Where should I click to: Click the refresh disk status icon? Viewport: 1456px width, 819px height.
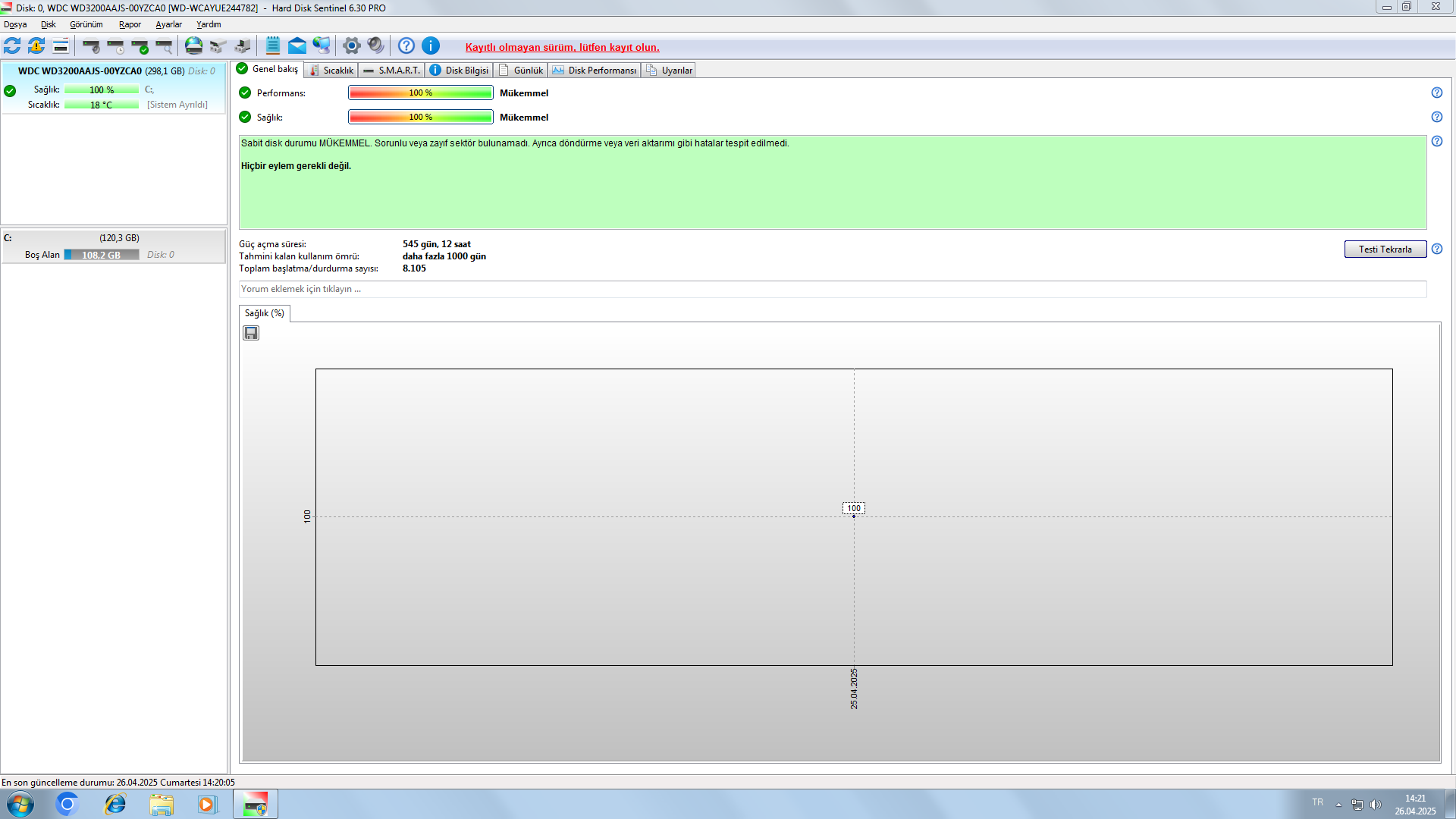(12, 46)
